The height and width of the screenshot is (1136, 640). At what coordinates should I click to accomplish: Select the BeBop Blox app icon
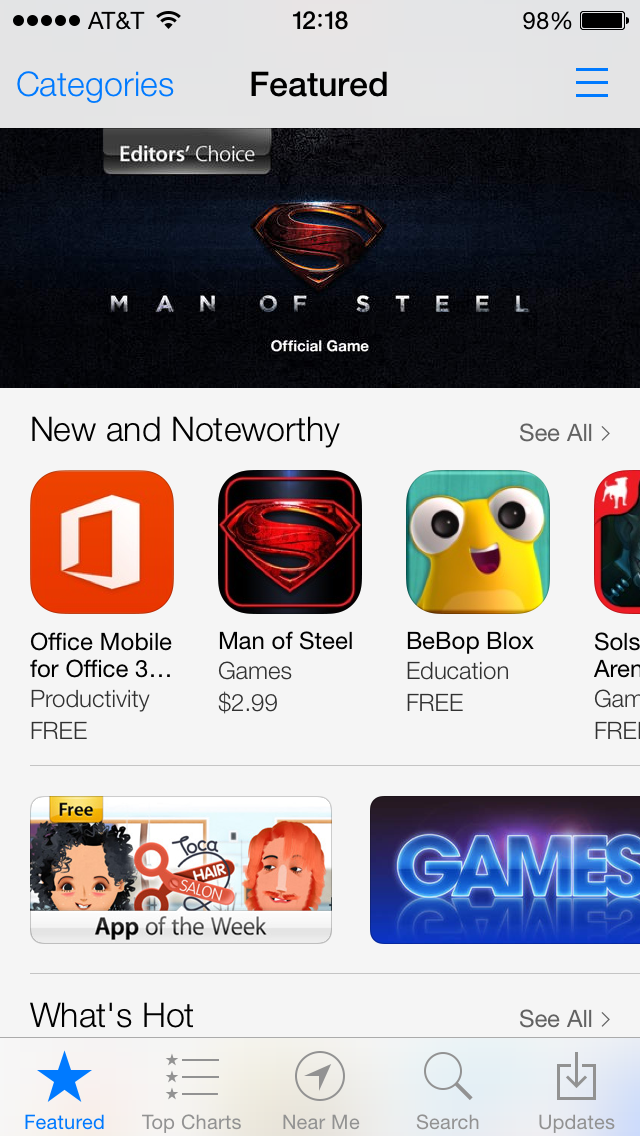click(x=478, y=542)
